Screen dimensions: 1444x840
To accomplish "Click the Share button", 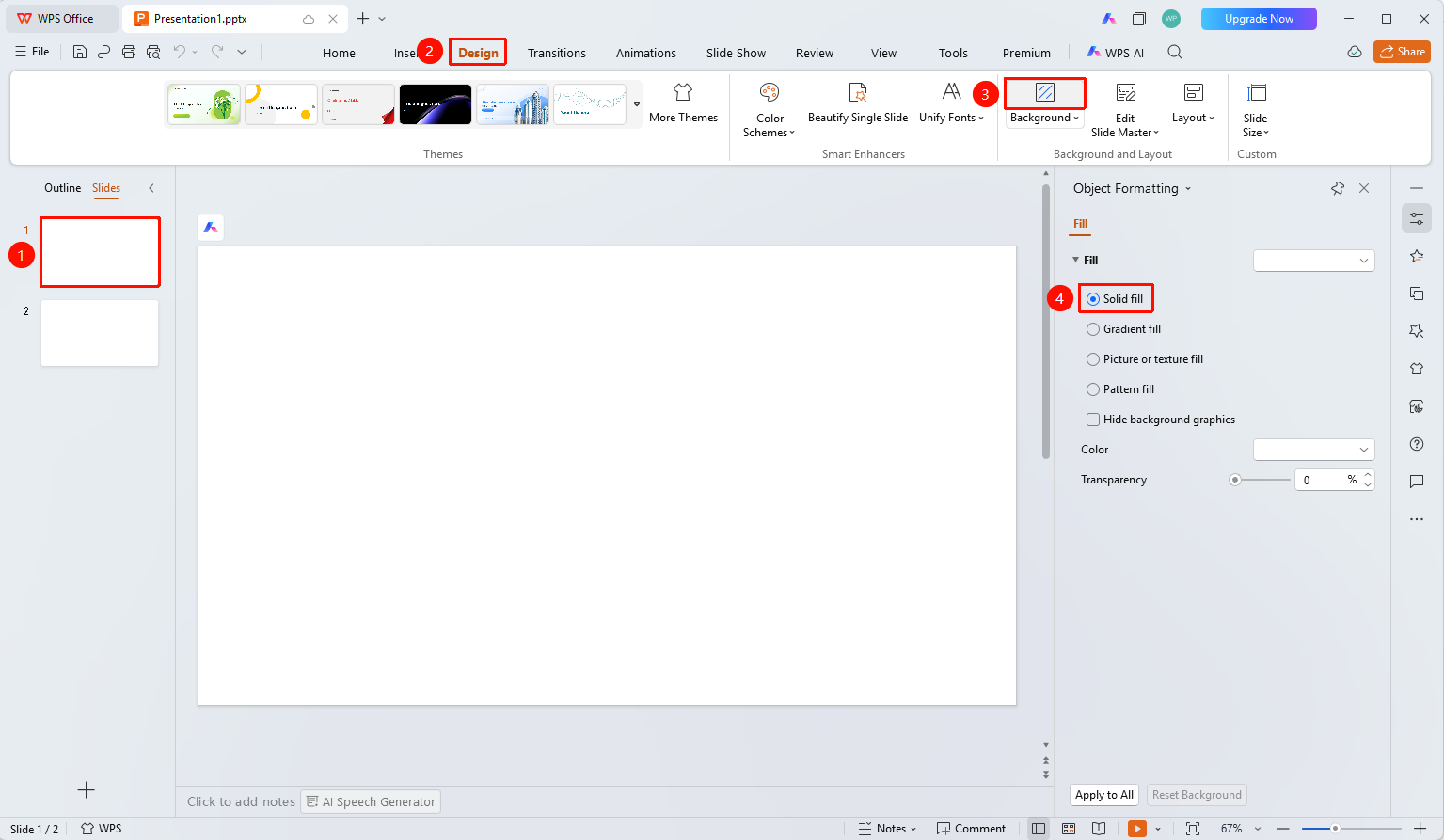I will [x=1402, y=52].
